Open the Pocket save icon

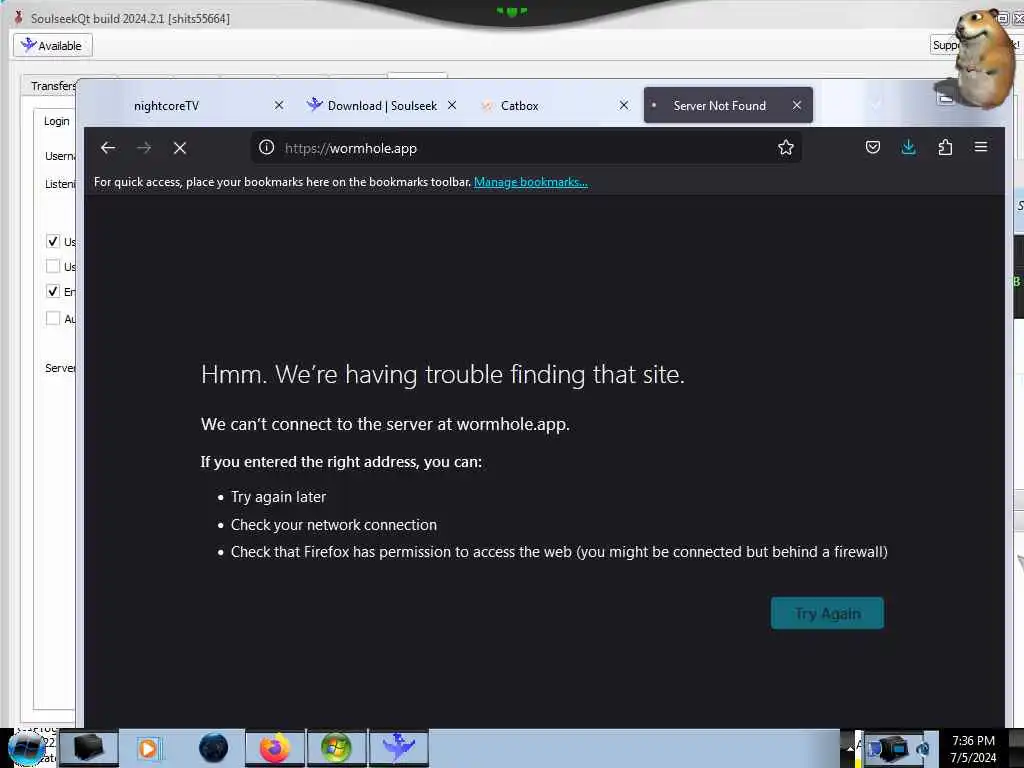(872, 147)
